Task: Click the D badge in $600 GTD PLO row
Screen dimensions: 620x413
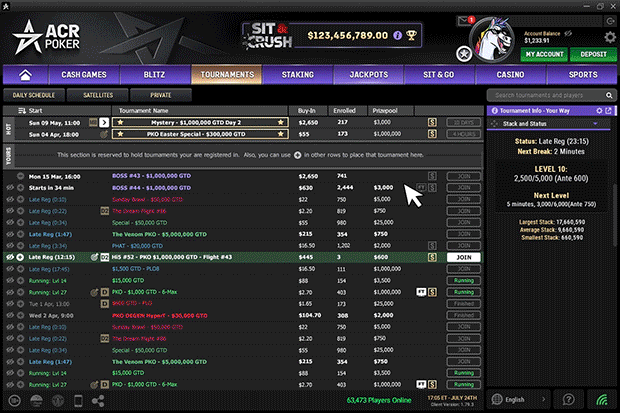Action: point(104,304)
